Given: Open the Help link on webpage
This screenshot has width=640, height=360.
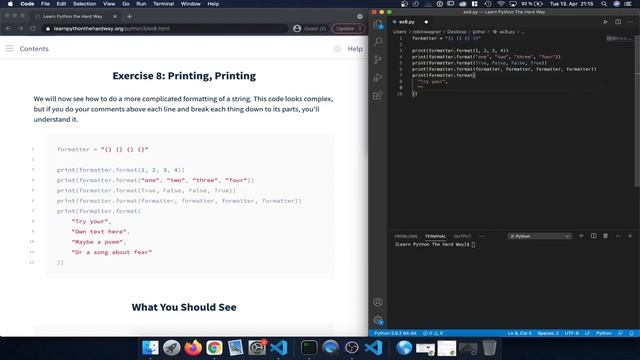Looking at the screenshot, I should [x=355, y=49].
